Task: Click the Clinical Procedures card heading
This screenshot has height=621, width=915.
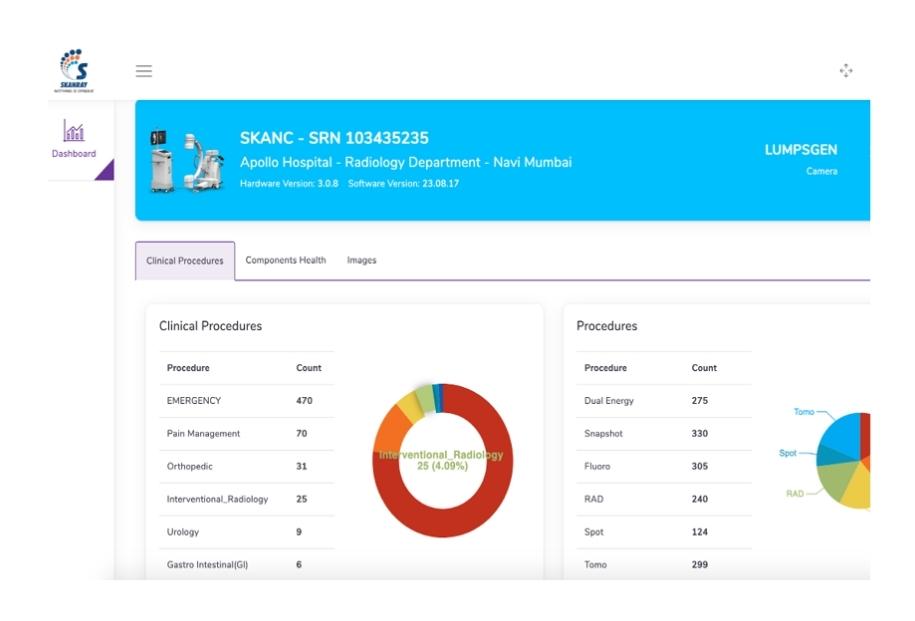Action: pyautogui.click(x=211, y=326)
